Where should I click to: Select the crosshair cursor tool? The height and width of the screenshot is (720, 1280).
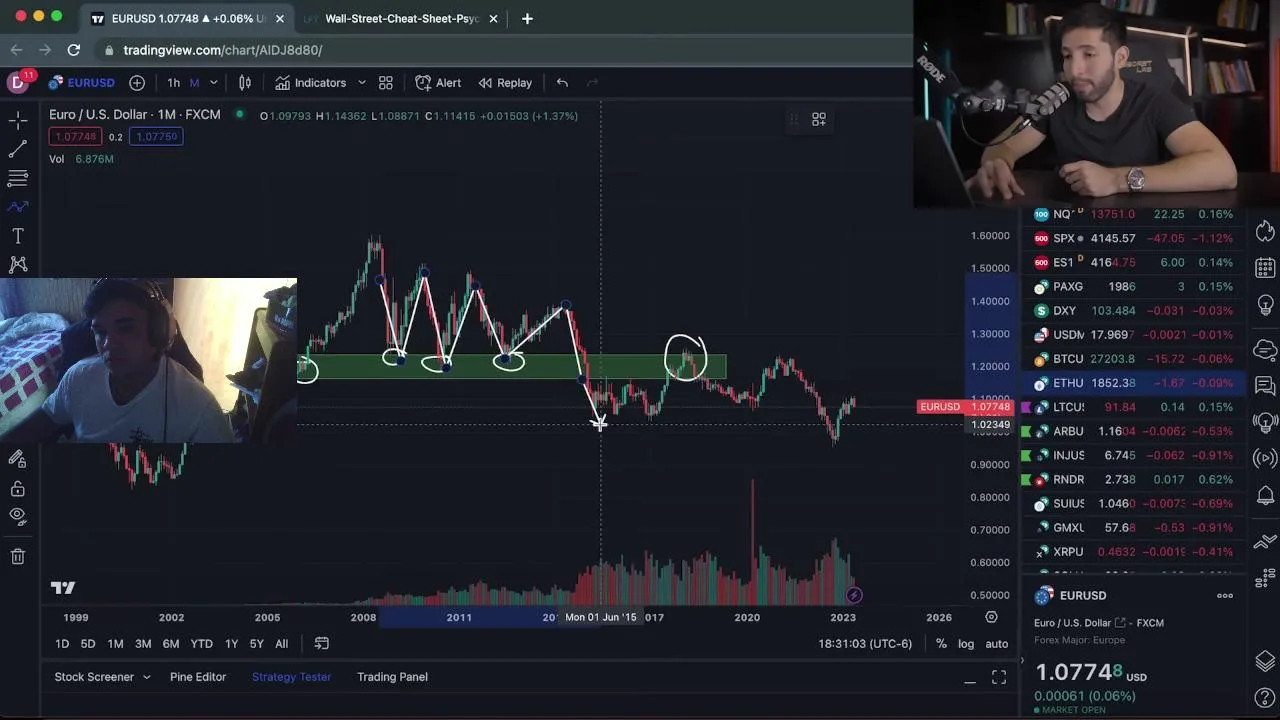[x=18, y=120]
